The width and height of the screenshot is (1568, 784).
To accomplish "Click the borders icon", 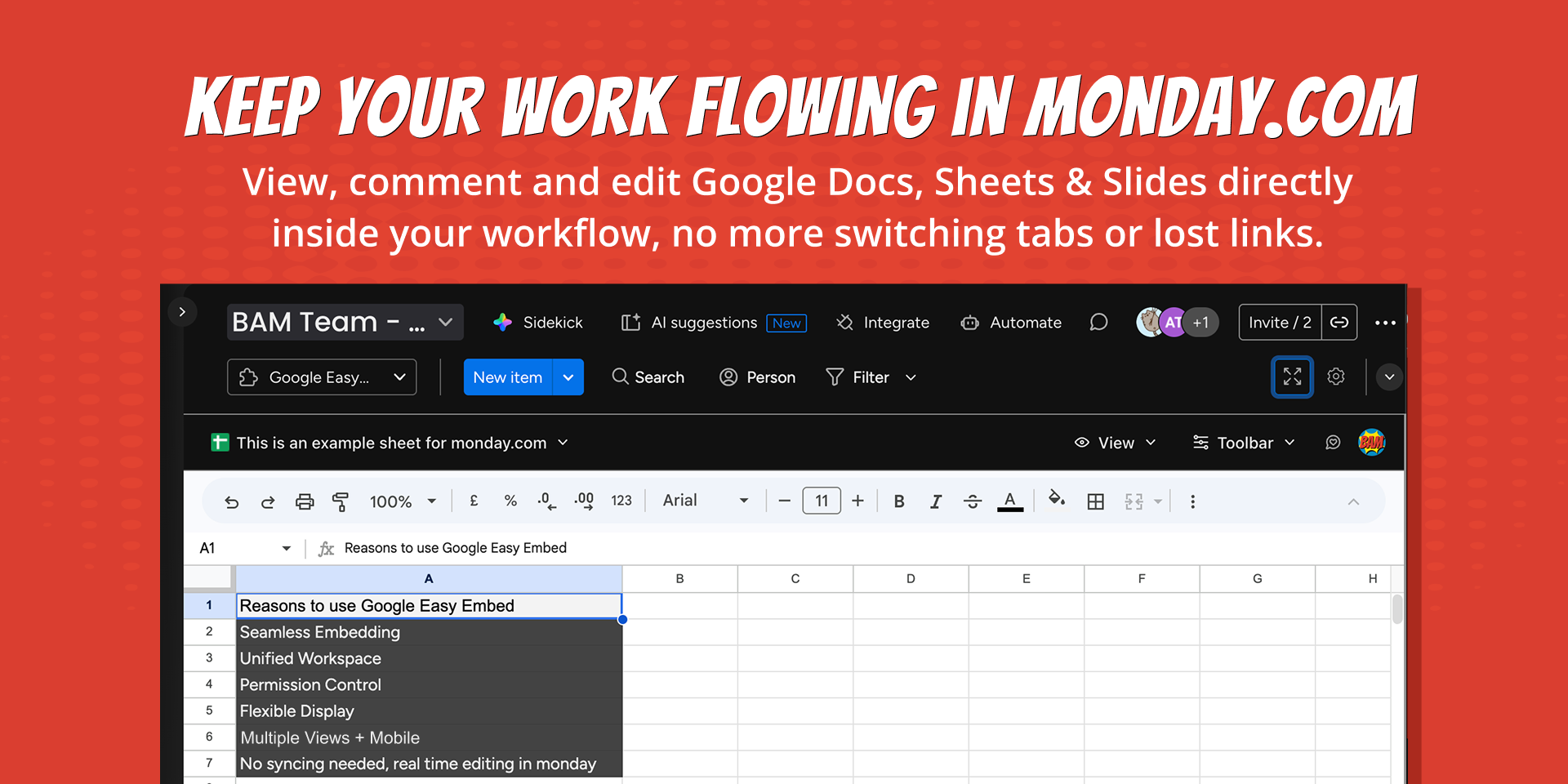I will 1095,501.
